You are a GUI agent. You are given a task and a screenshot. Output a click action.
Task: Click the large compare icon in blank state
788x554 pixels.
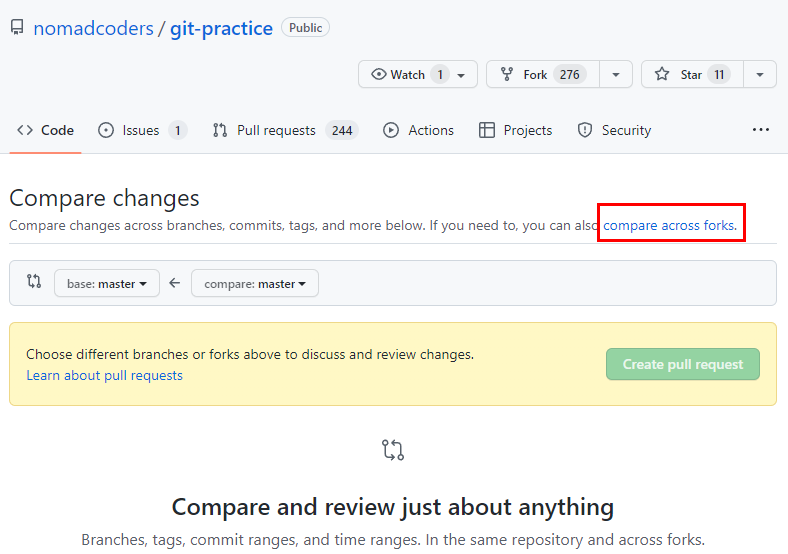[x=392, y=450]
